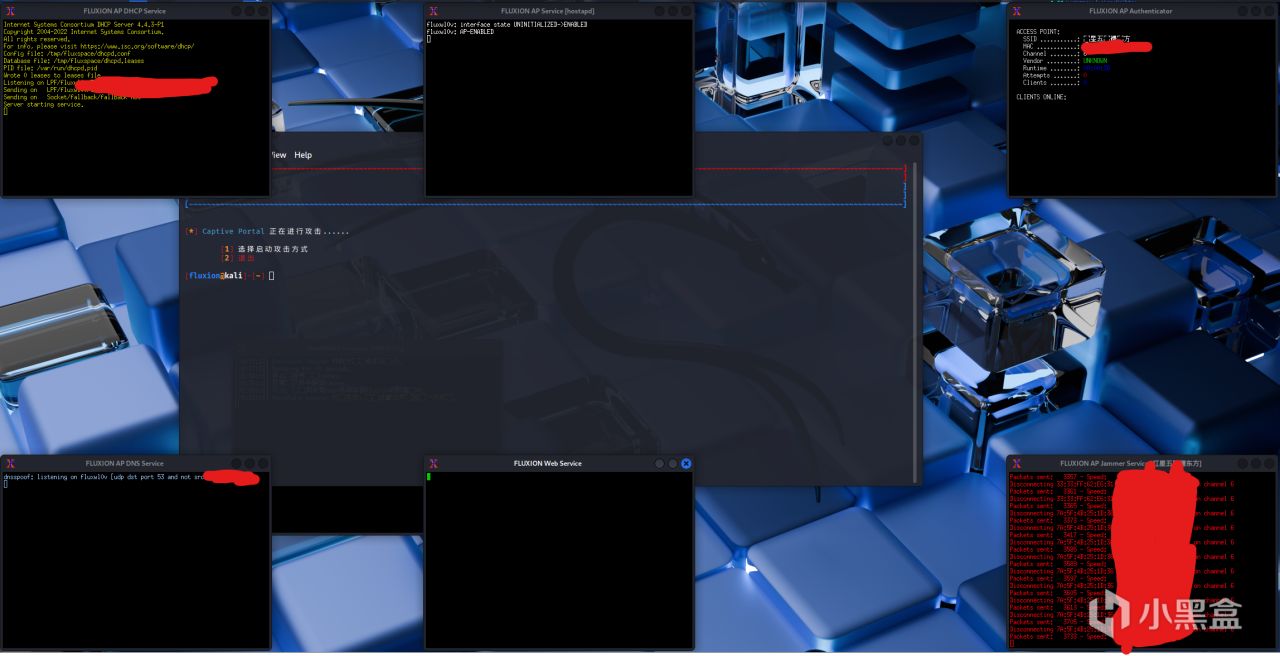Image resolution: width=1280 pixels, height=656 pixels.
Task: Close the main fluxion terminal window
Action: 913,141
